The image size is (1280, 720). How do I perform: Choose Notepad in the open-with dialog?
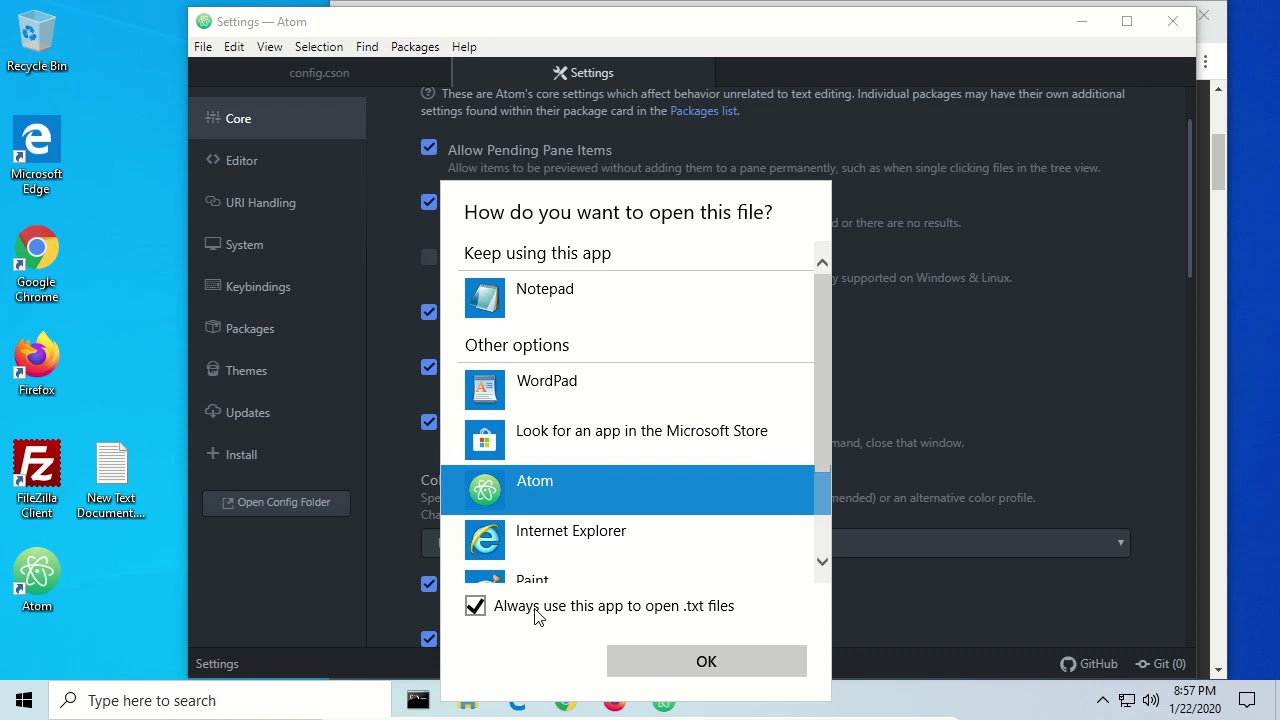[638, 298]
